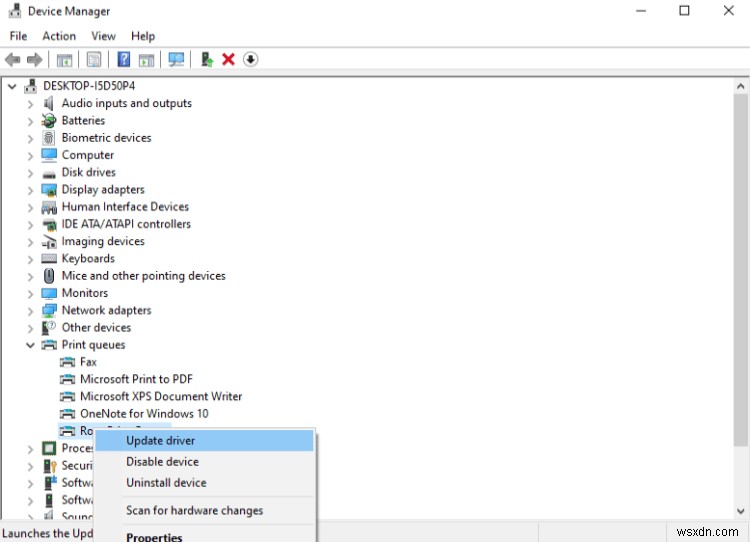Select Microsoft XPS Document Writer item
The height and width of the screenshot is (542, 750).
click(x=161, y=397)
